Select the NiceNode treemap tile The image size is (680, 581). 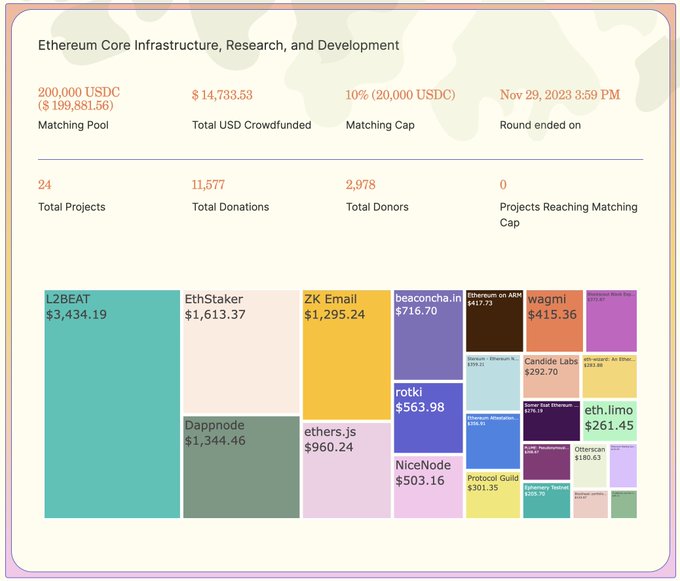tap(428, 487)
